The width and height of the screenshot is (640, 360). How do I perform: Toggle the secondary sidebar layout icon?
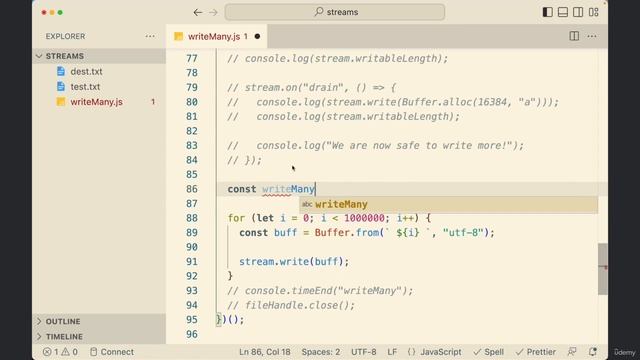point(578,12)
